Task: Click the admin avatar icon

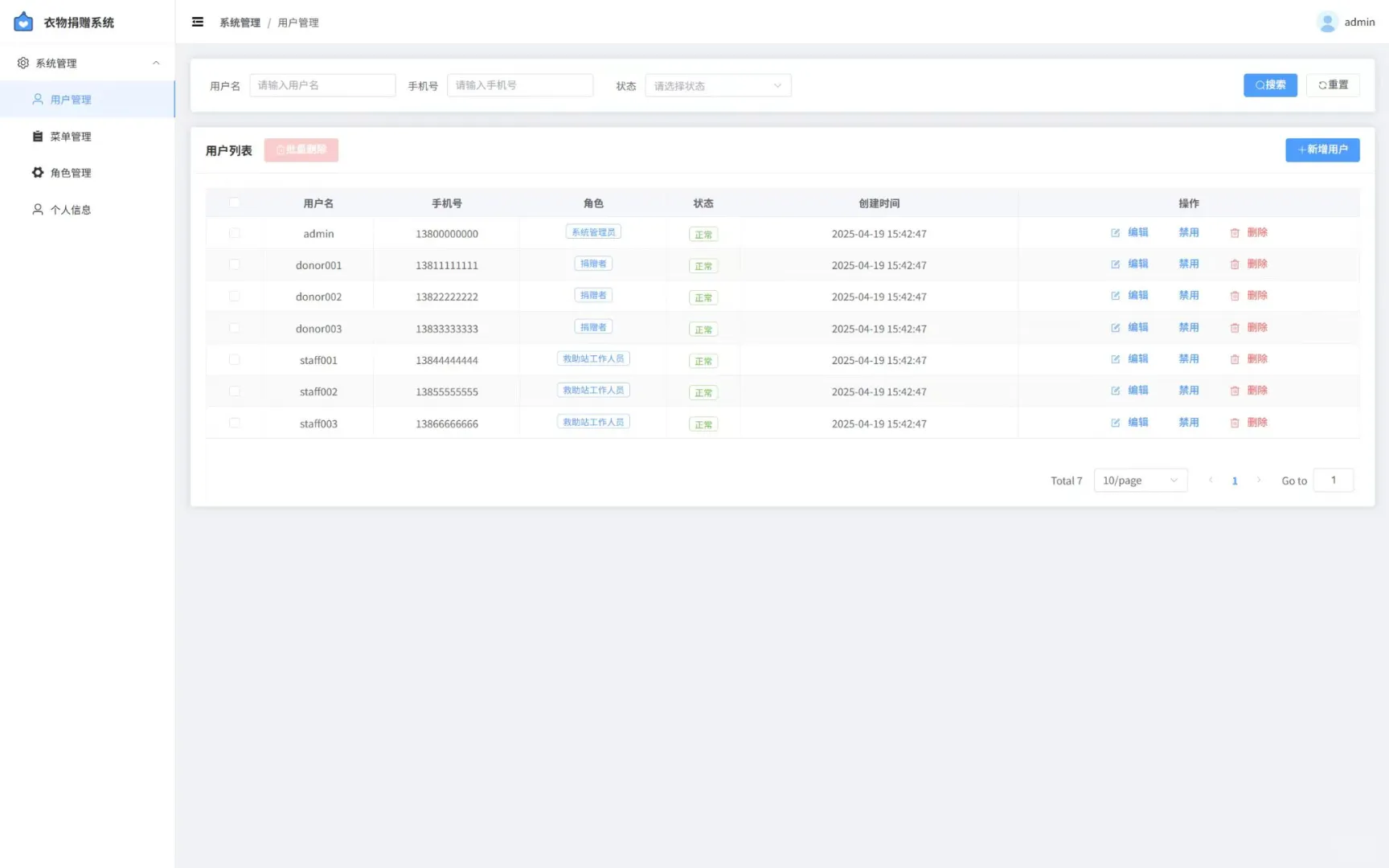Action: click(1328, 22)
